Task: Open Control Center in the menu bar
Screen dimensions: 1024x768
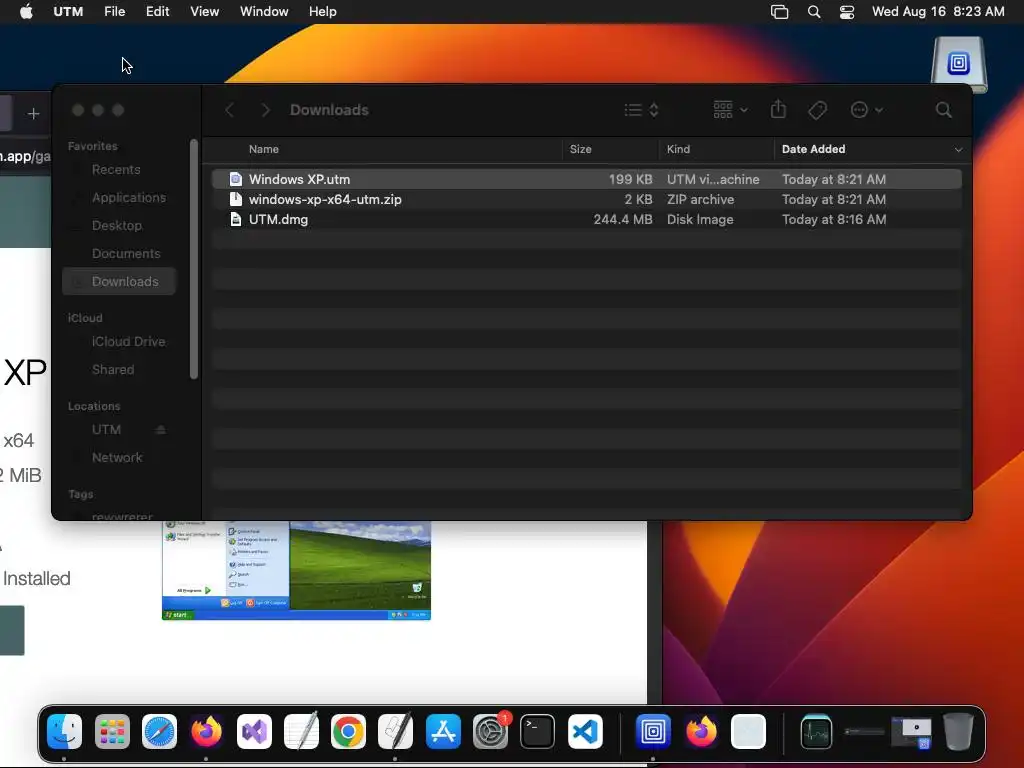Action: (x=847, y=12)
